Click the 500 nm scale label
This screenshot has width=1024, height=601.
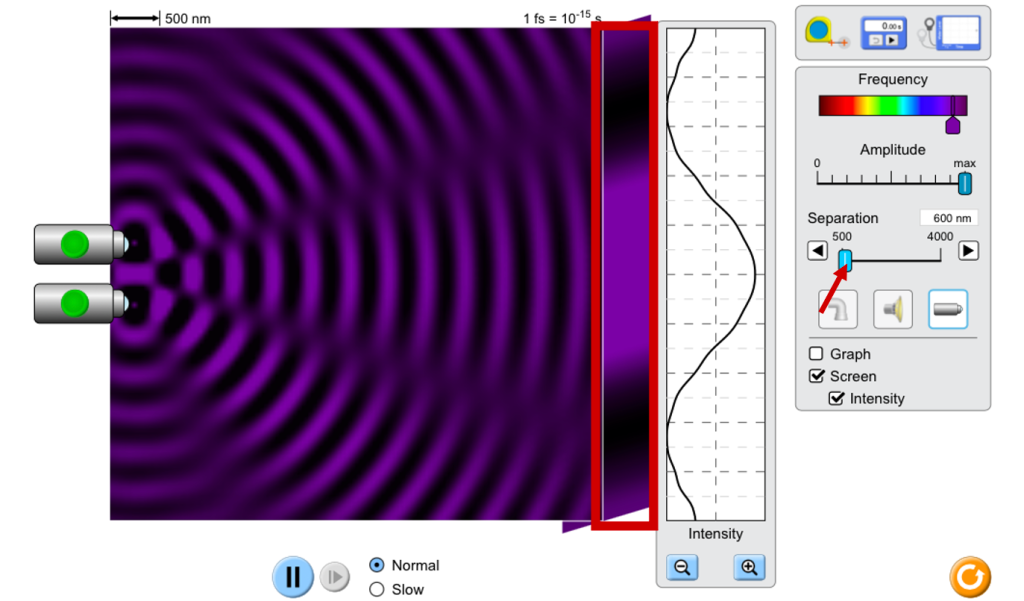(187, 19)
